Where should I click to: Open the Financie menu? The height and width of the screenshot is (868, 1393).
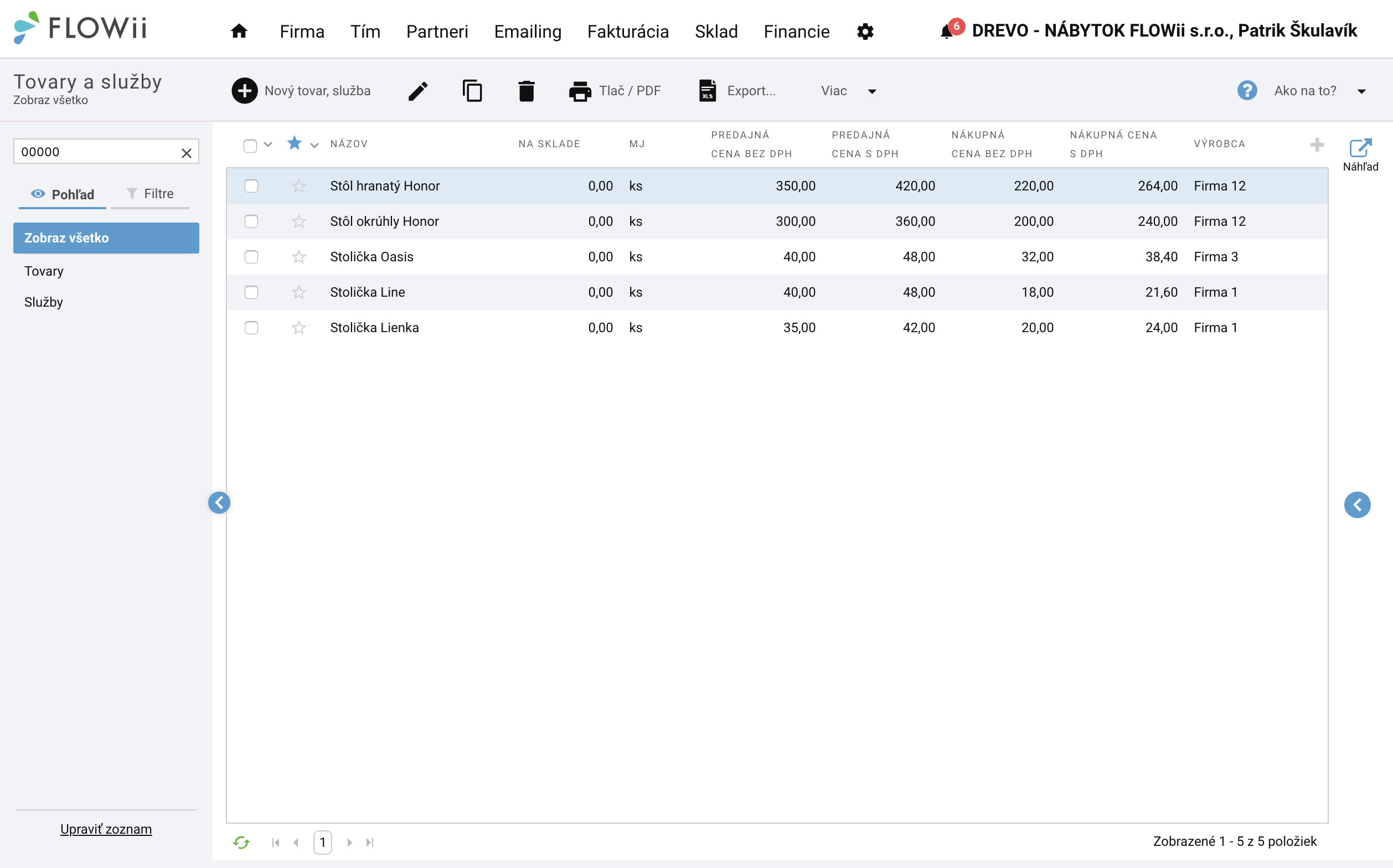pos(796,32)
